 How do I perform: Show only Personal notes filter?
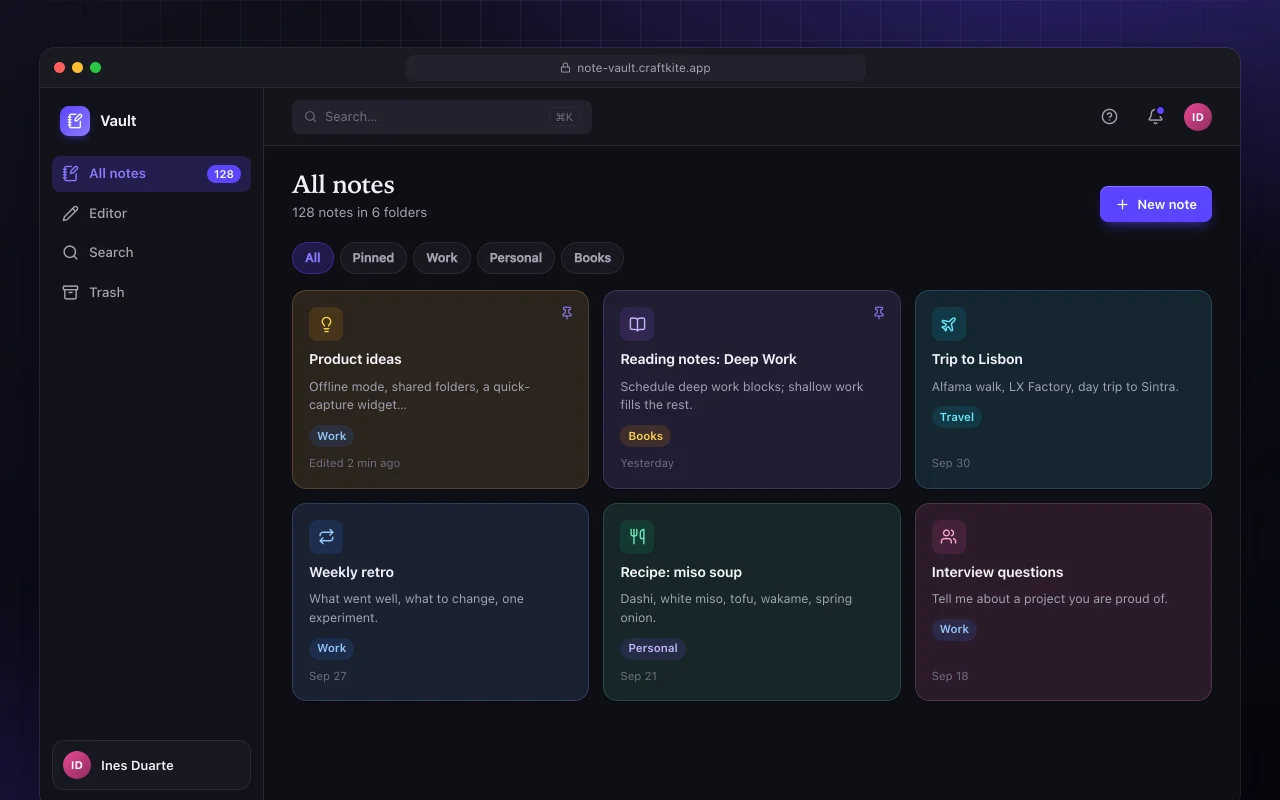(x=516, y=258)
